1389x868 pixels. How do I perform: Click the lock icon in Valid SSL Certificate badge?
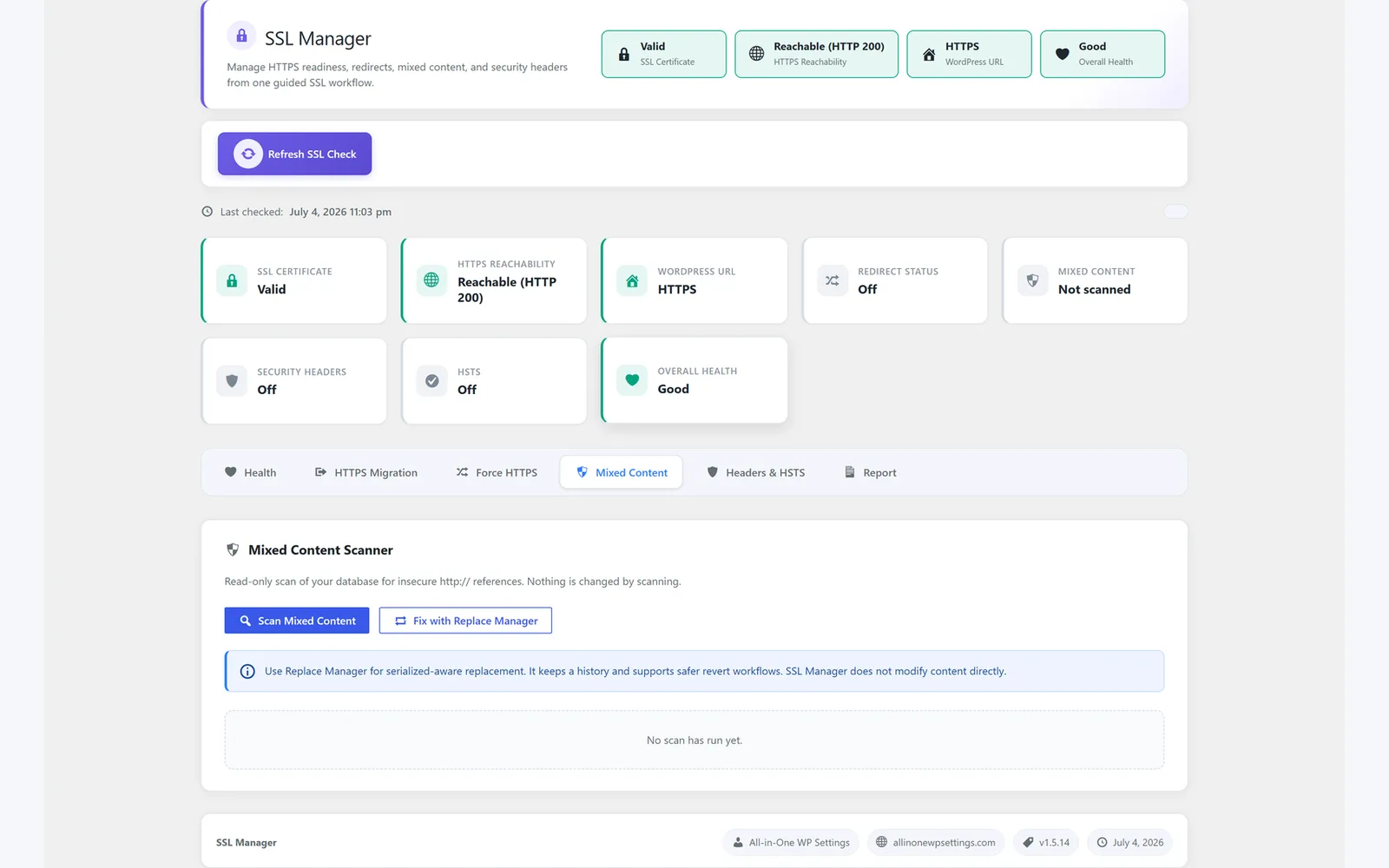tap(623, 54)
